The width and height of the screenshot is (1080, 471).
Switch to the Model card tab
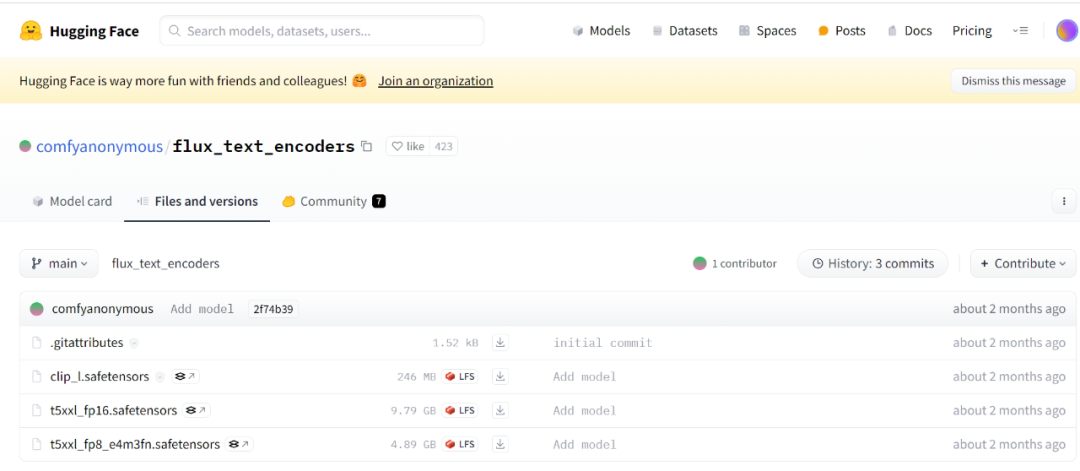pyautogui.click(x=72, y=202)
